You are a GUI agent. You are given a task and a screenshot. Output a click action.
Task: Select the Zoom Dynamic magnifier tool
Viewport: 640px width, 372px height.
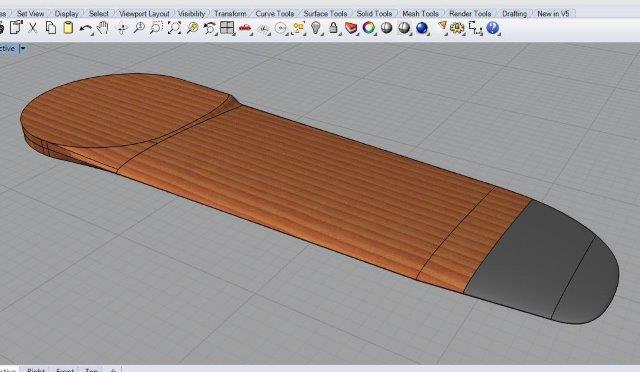(x=139, y=28)
